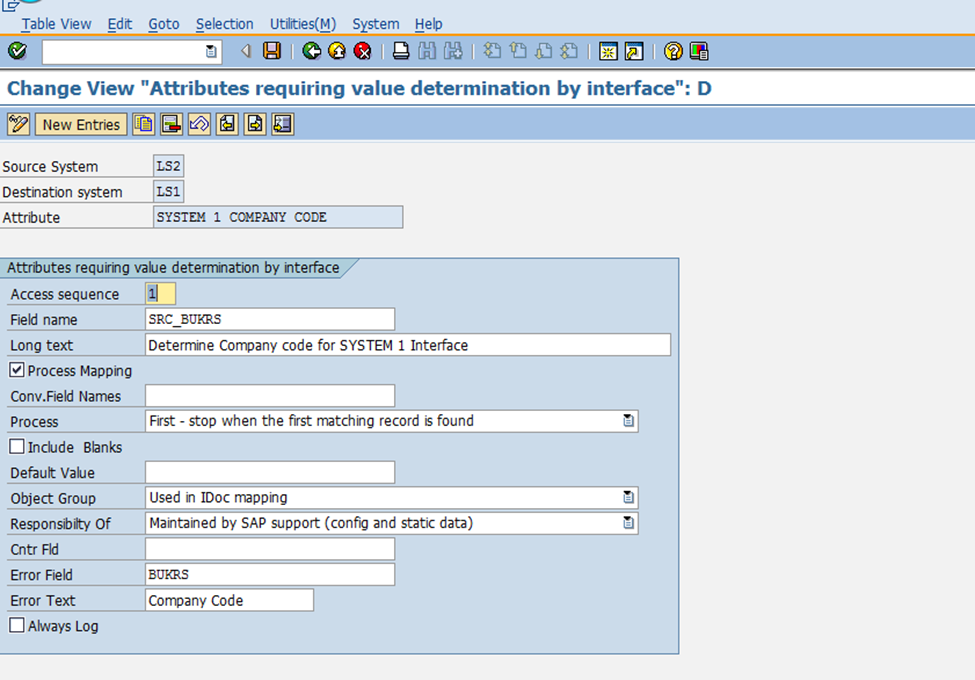This screenshot has width=975, height=680.
Task: Open the Print icon in the standard toolbar
Action: tap(400, 51)
